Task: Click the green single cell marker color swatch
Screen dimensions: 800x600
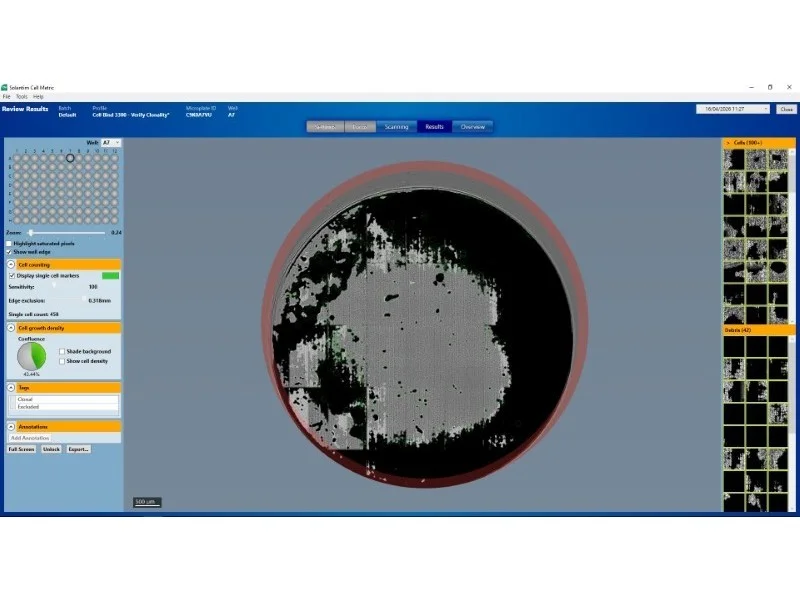Action: click(x=110, y=276)
